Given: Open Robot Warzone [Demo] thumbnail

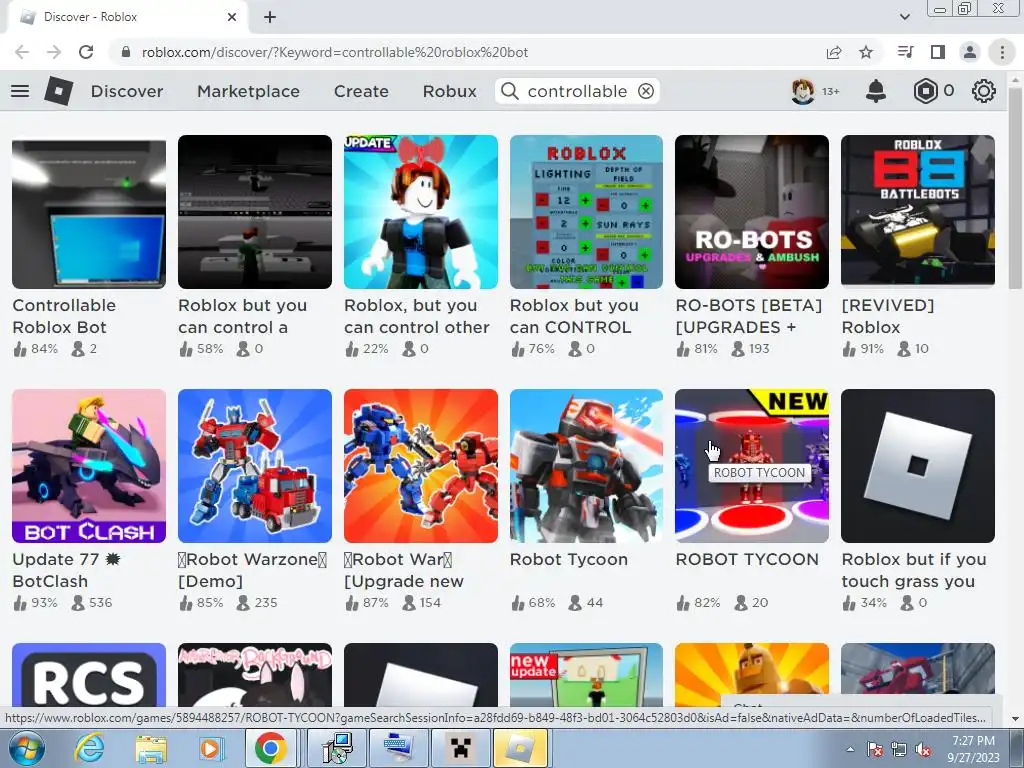Looking at the screenshot, I should click(255, 466).
